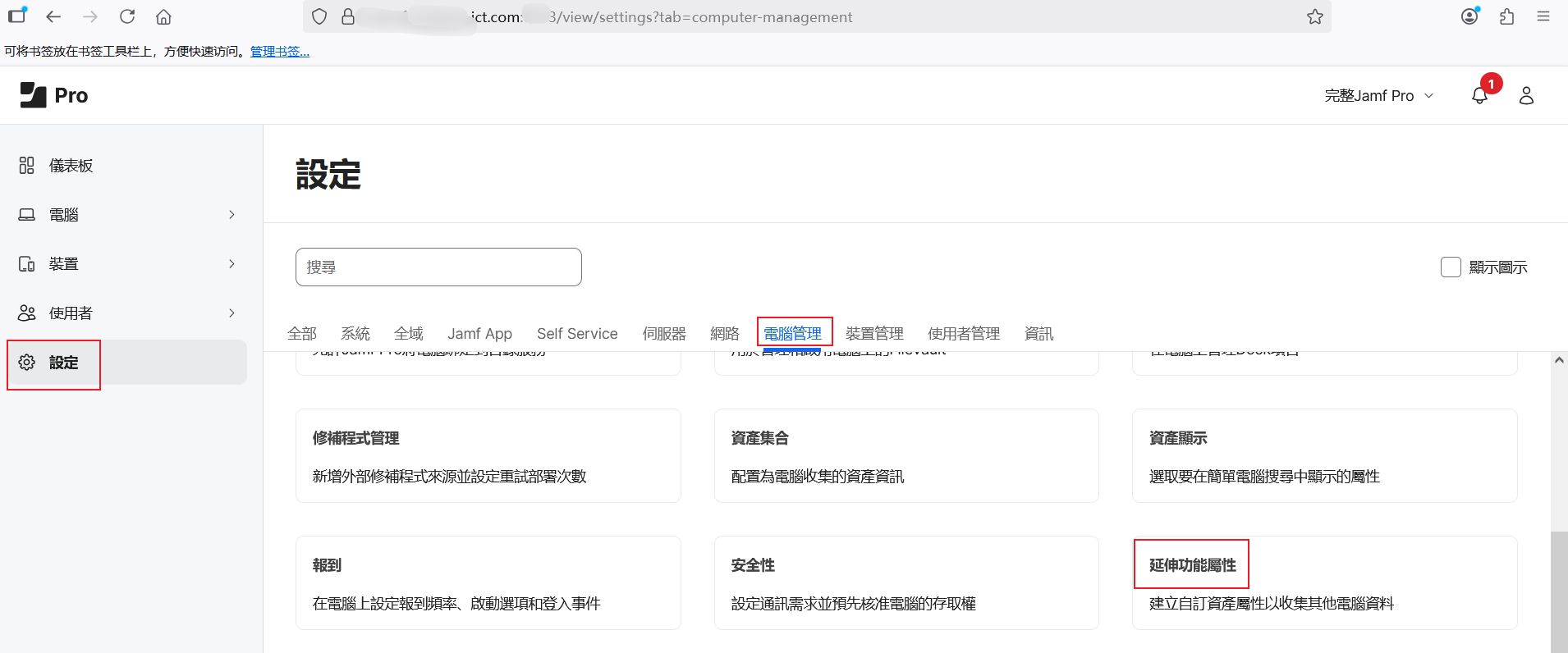Open the 延伸功能屬性 settings card
This screenshot has width=1568, height=653.
[x=1323, y=582]
